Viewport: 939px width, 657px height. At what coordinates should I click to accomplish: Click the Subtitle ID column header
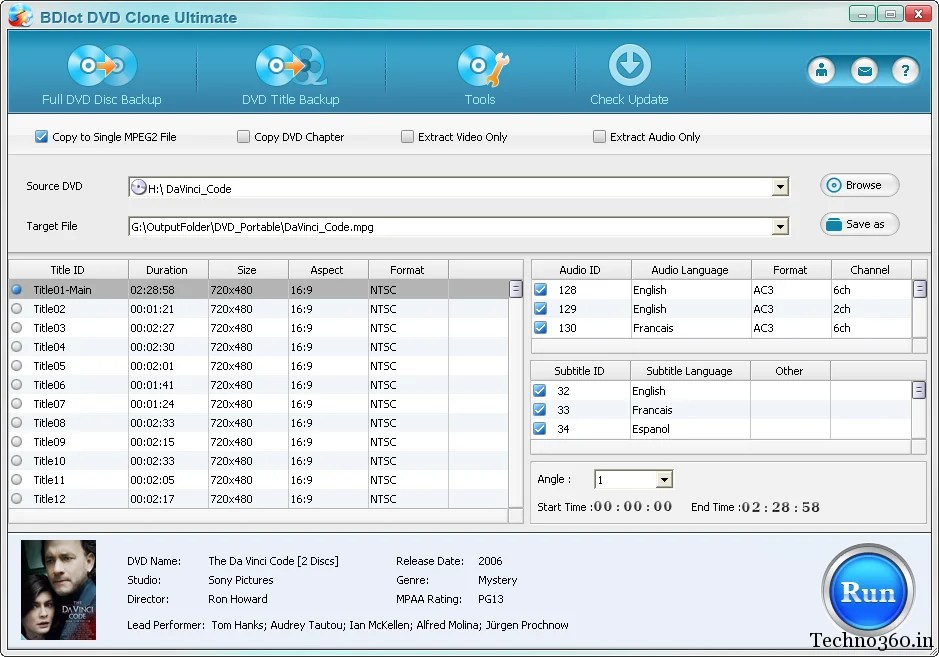click(579, 371)
